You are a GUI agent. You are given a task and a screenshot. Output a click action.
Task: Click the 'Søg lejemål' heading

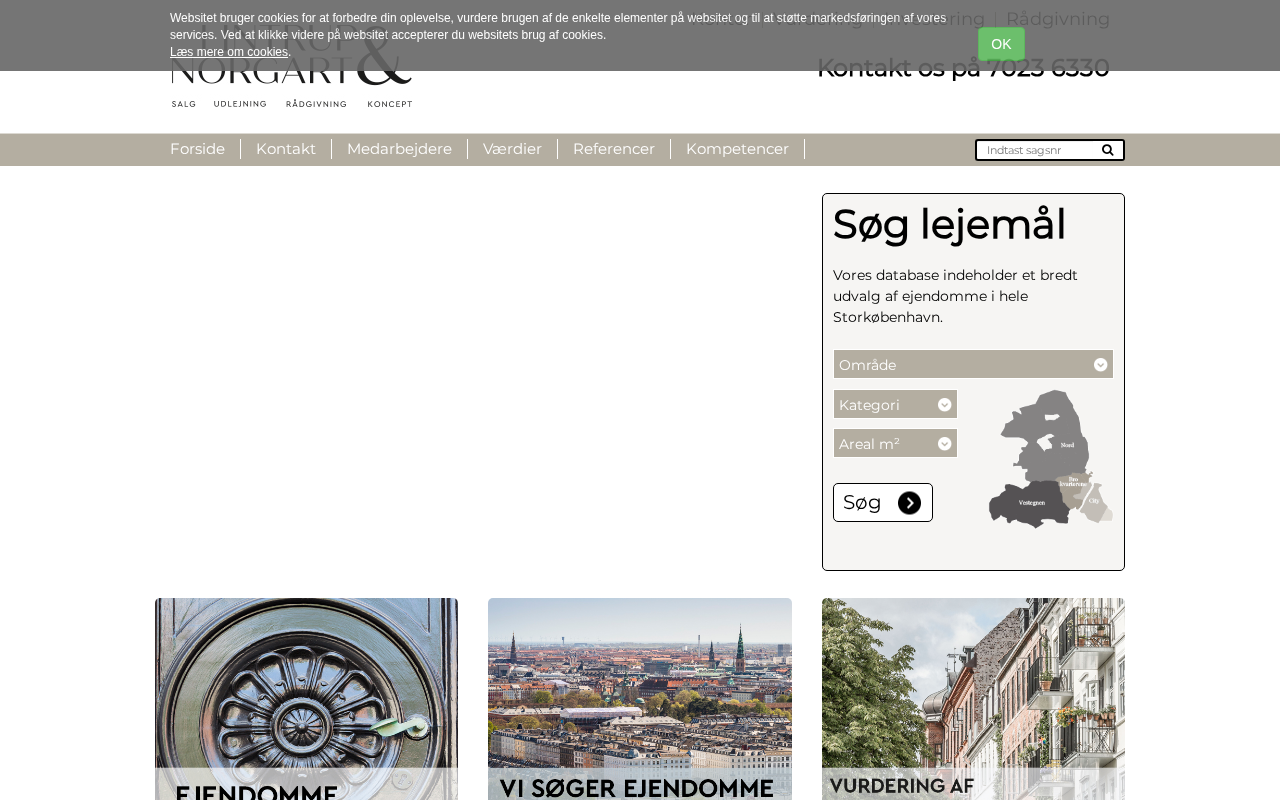949,225
